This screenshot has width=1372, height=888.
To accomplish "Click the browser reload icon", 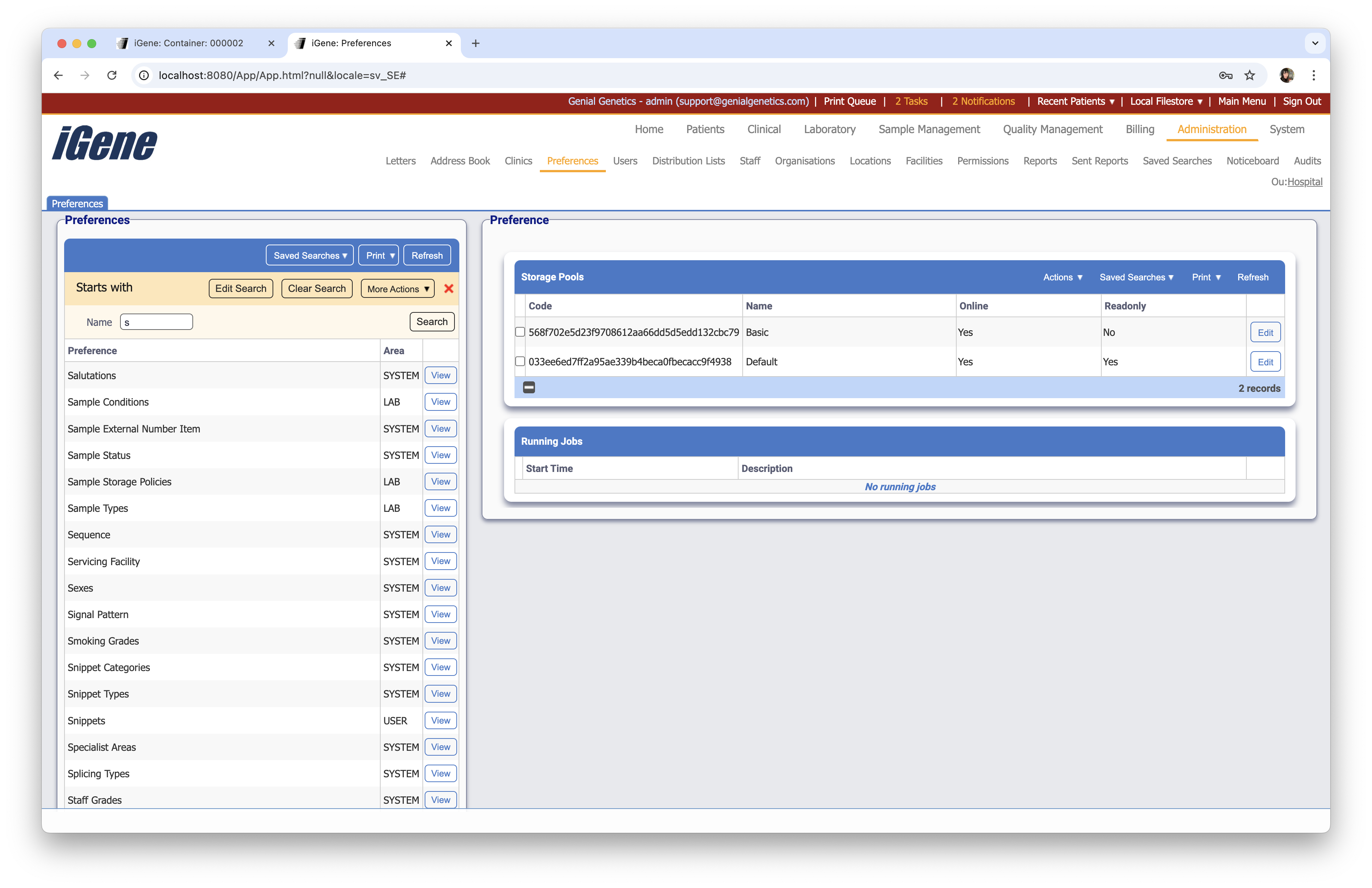I will [112, 75].
